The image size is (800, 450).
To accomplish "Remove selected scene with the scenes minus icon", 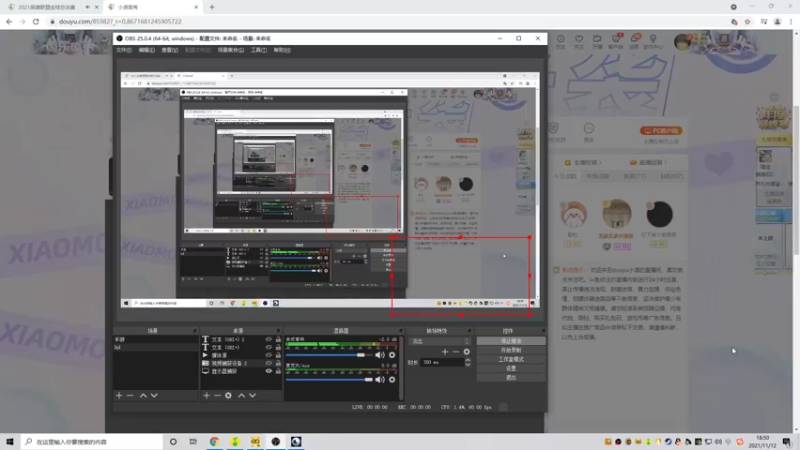I will (x=130, y=395).
